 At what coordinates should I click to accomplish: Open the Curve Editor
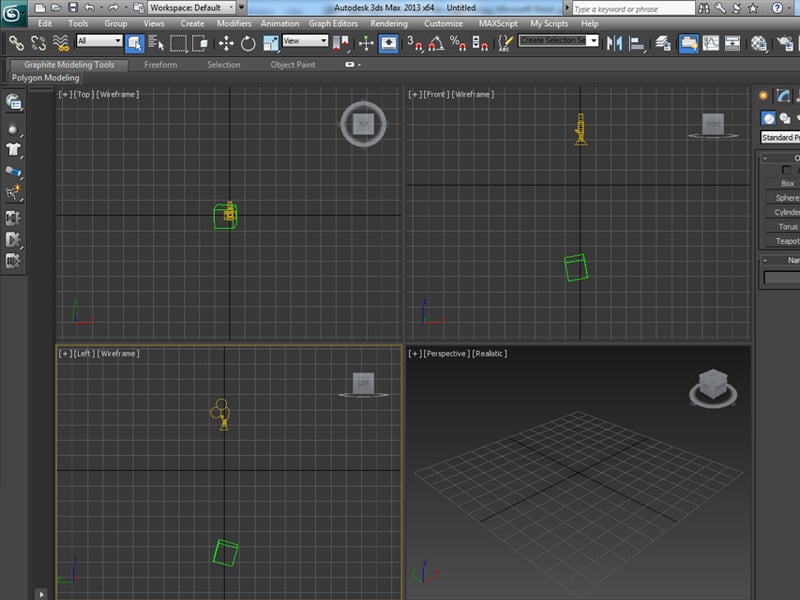point(711,43)
